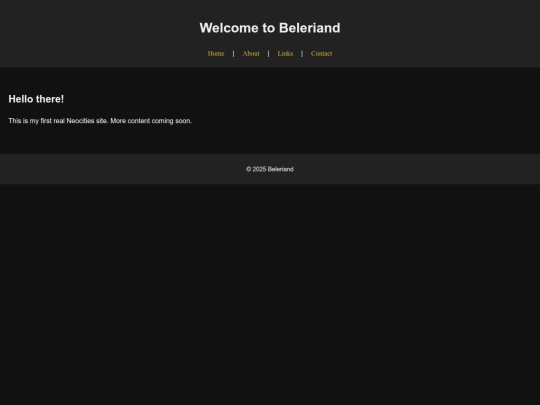This screenshot has width=540, height=405.
Task: Click the '© 2025 Beleriand' footer text
Action: click(270, 169)
